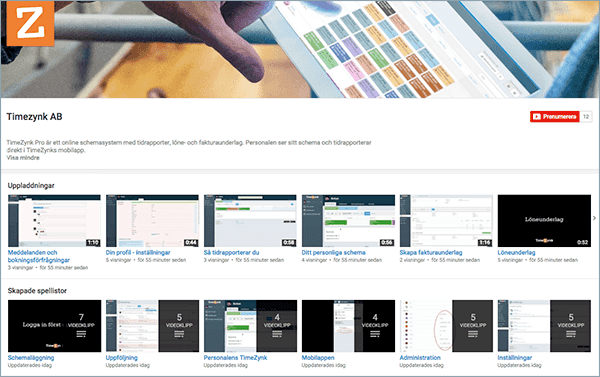Click the Prenumerera subscribe button
This screenshot has height=377, width=600.
pos(555,116)
